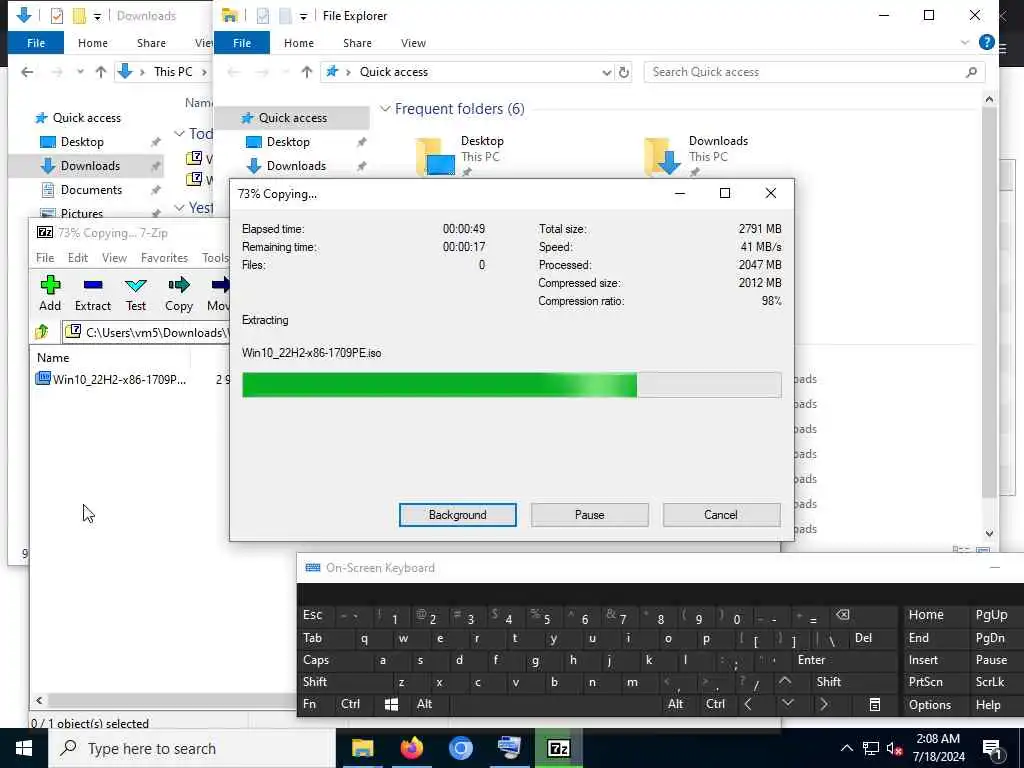Click the Windows key on On-Screen Keyboard
The height and width of the screenshot is (768, 1024).
pyautogui.click(x=391, y=705)
